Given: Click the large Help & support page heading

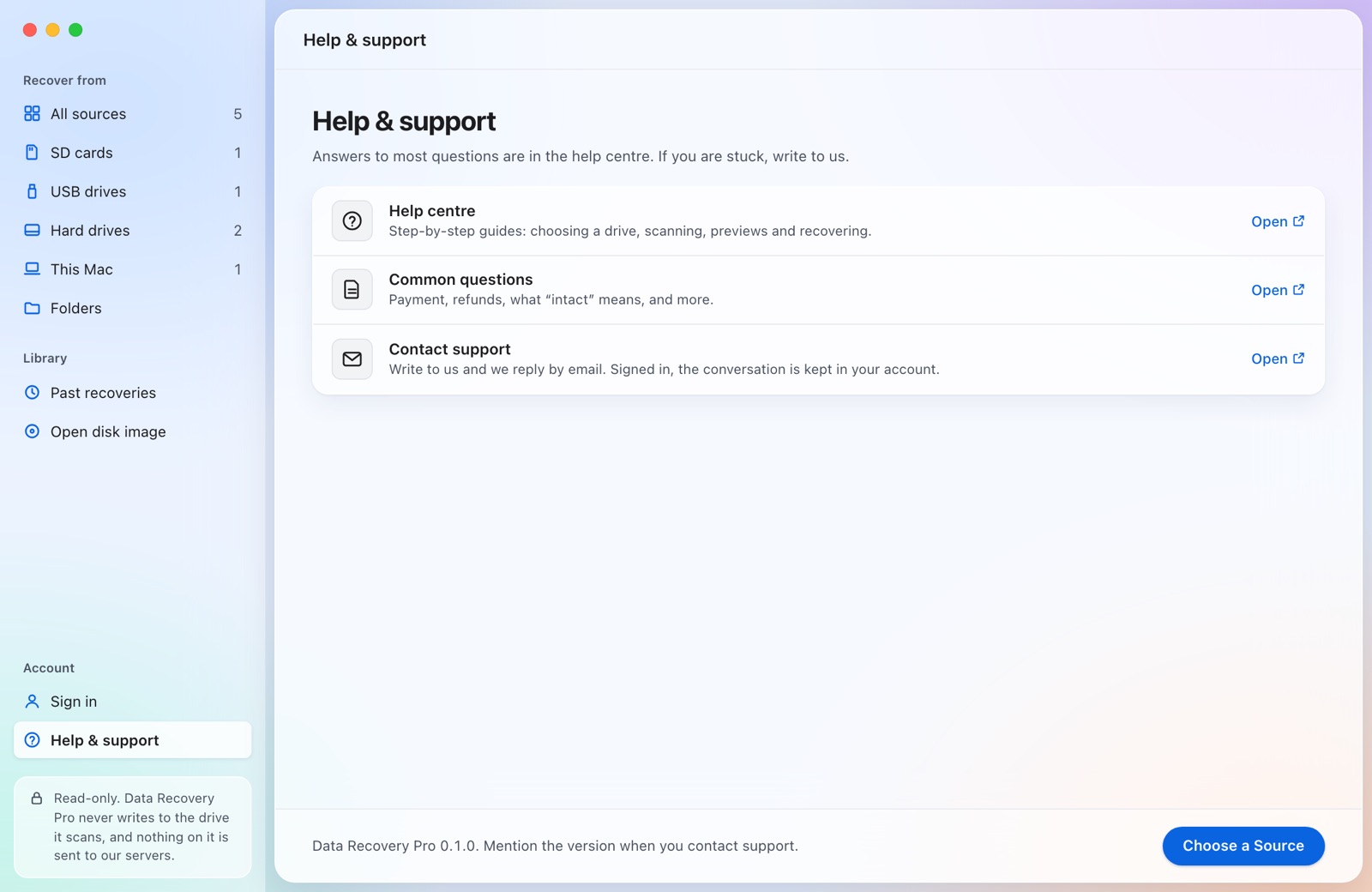Looking at the screenshot, I should 404,121.
